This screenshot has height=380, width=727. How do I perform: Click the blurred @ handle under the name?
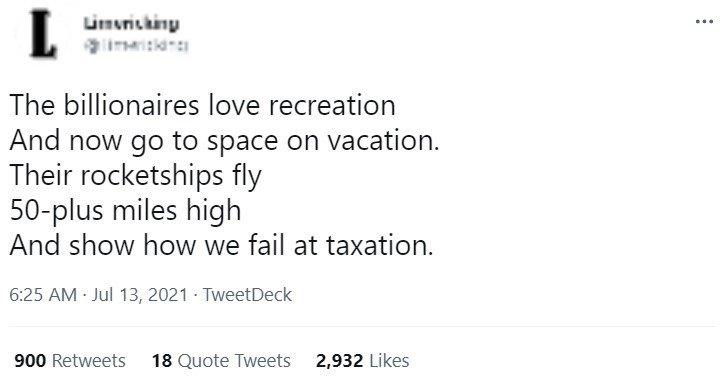click(136, 46)
